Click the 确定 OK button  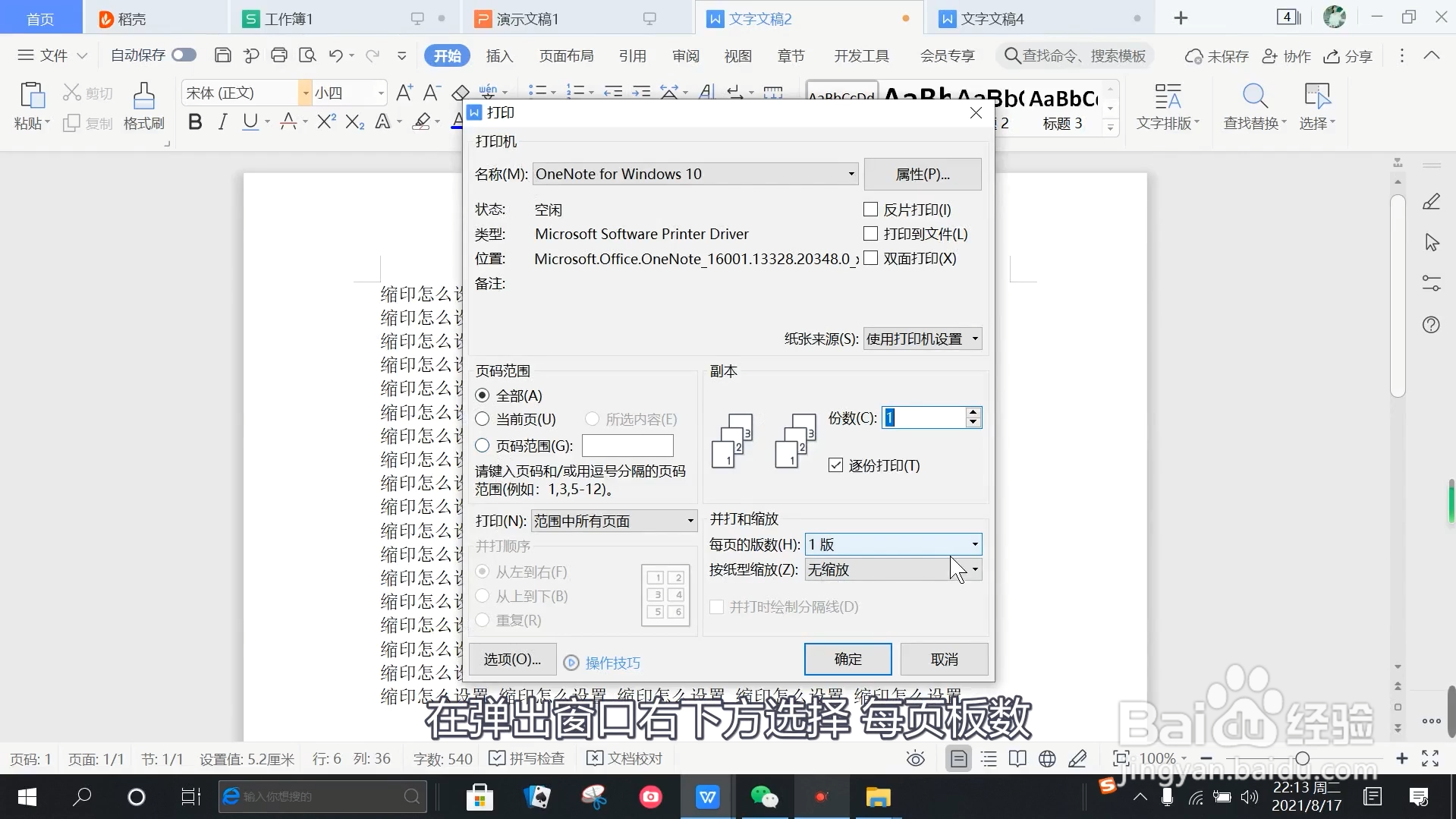(x=847, y=659)
